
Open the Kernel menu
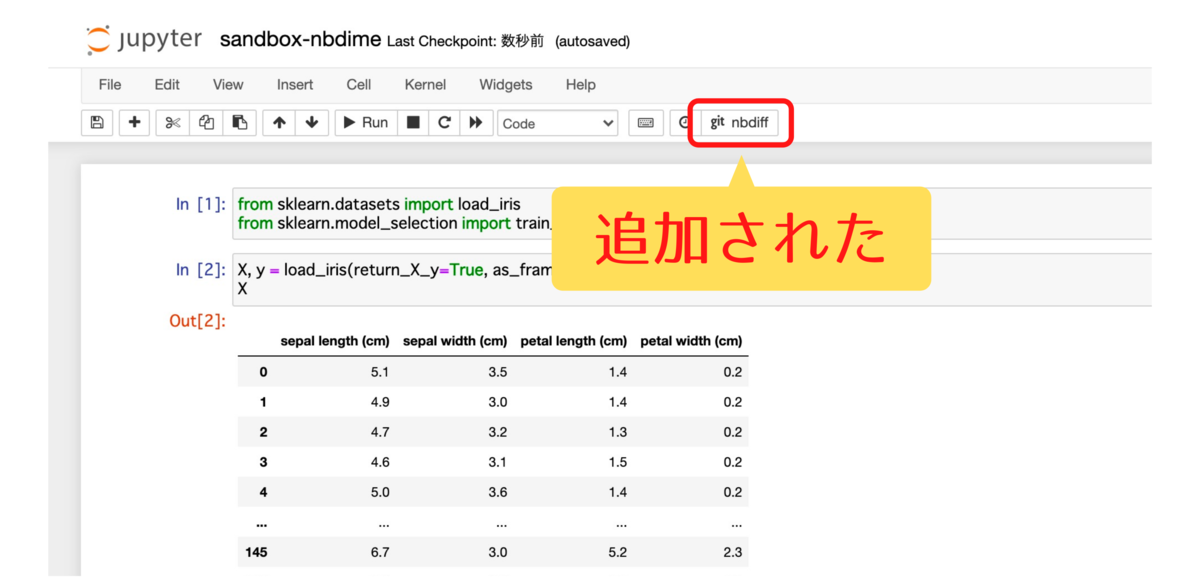pos(425,85)
